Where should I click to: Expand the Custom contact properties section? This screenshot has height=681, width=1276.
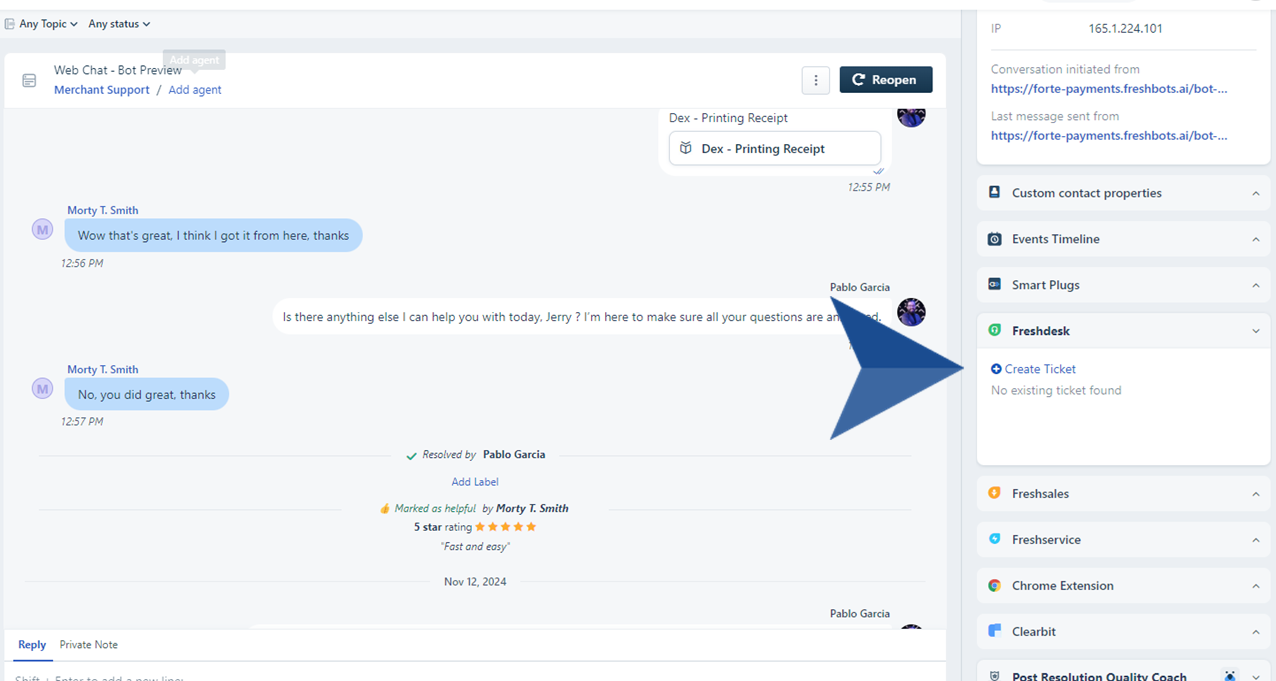coord(1123,193)
